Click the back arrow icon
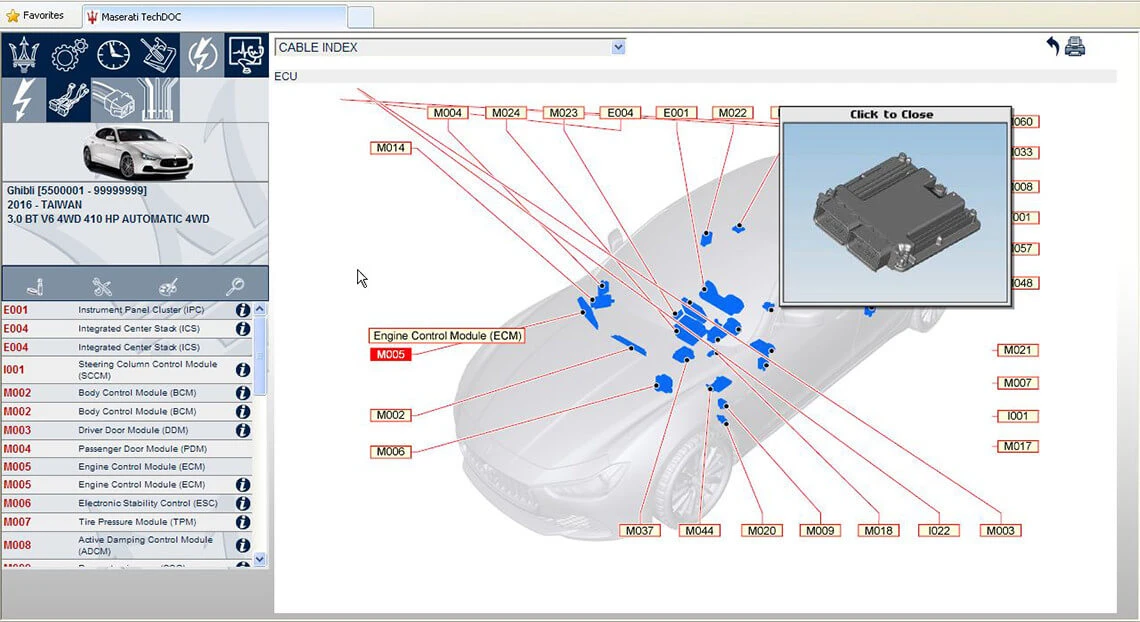The image size is (1140, 622). point(1052,47)
